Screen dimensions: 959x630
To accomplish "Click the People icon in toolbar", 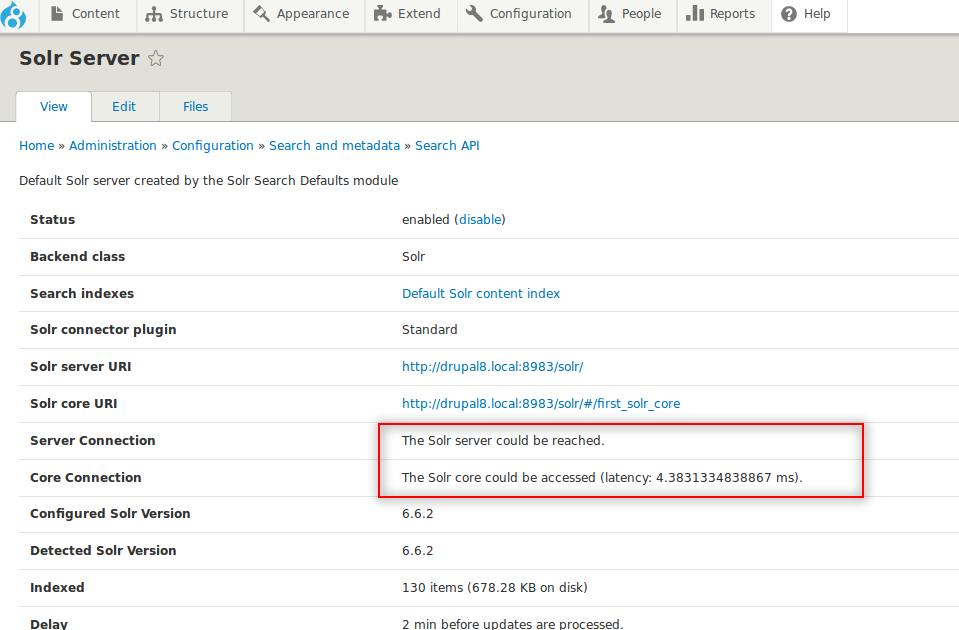I will (x=606, y=13).
